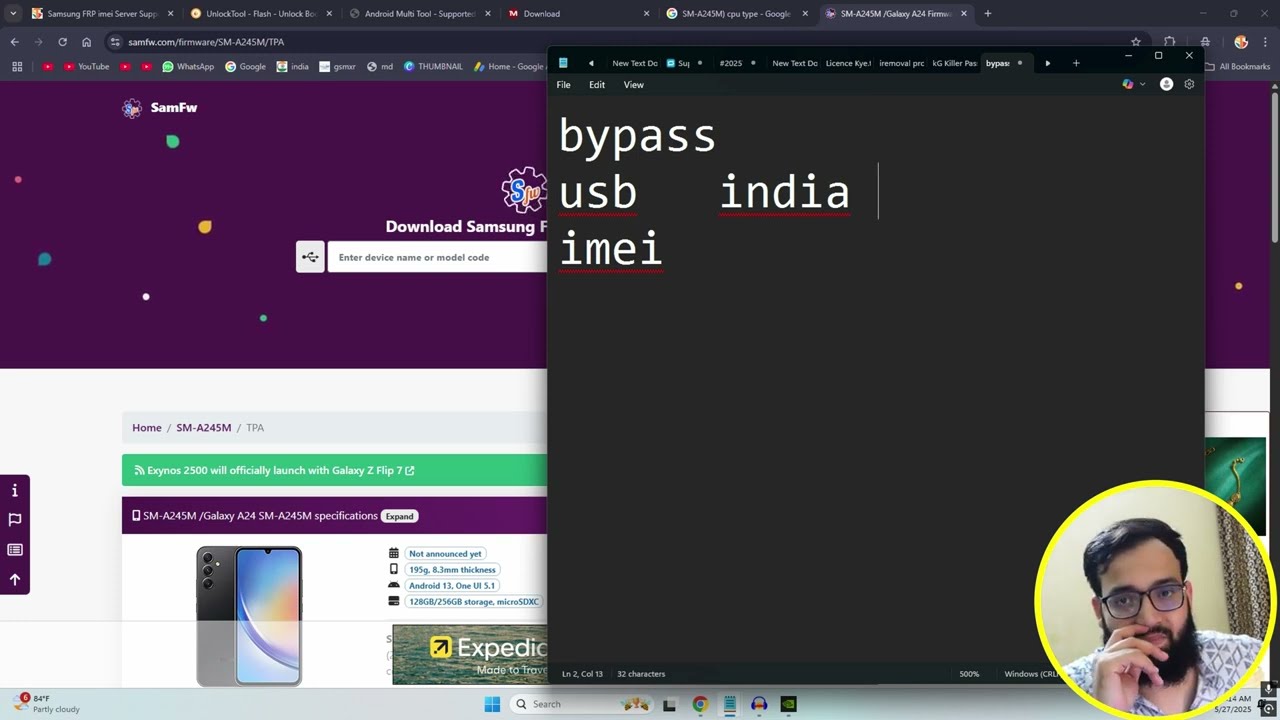Switch to the kG Killer Notepad tab
Viewport: 1280px width, 720px height.
click(954, 63)
